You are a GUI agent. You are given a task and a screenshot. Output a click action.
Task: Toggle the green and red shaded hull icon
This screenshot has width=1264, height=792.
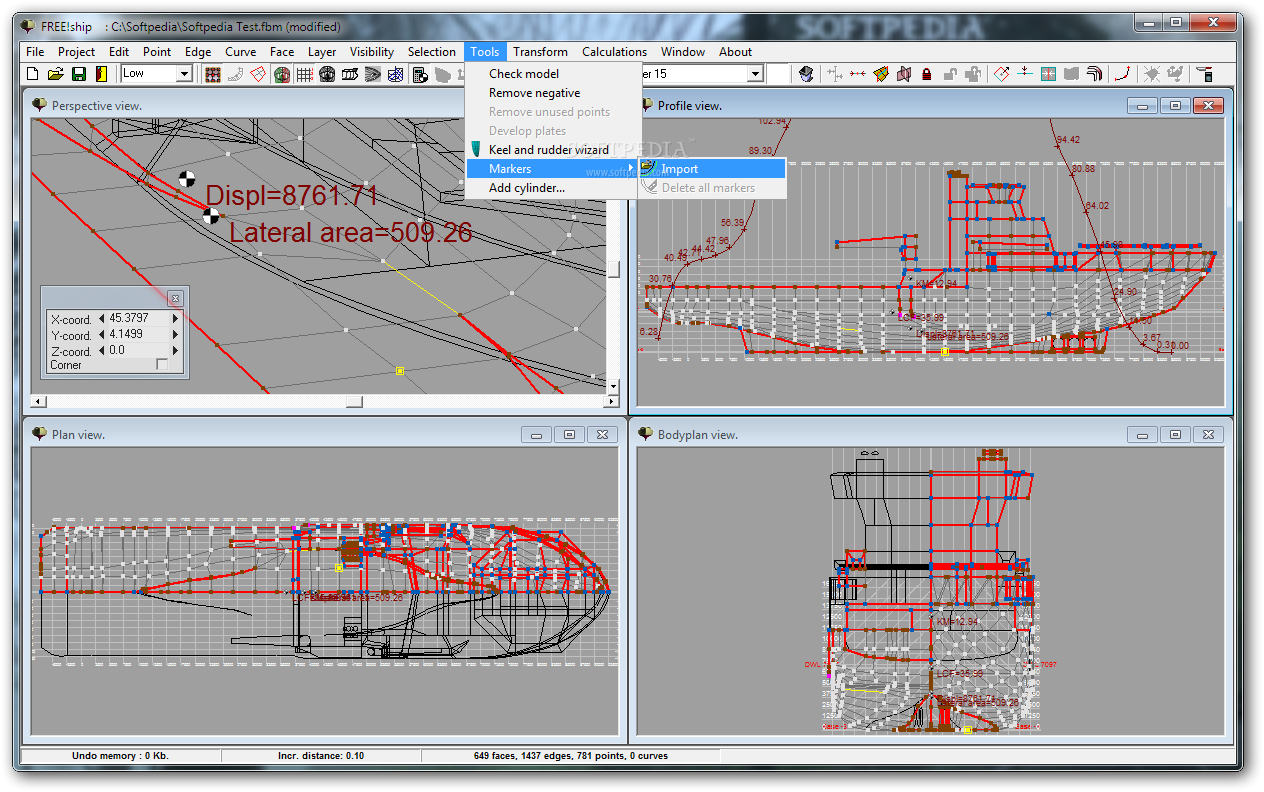(x=282, y=74)
